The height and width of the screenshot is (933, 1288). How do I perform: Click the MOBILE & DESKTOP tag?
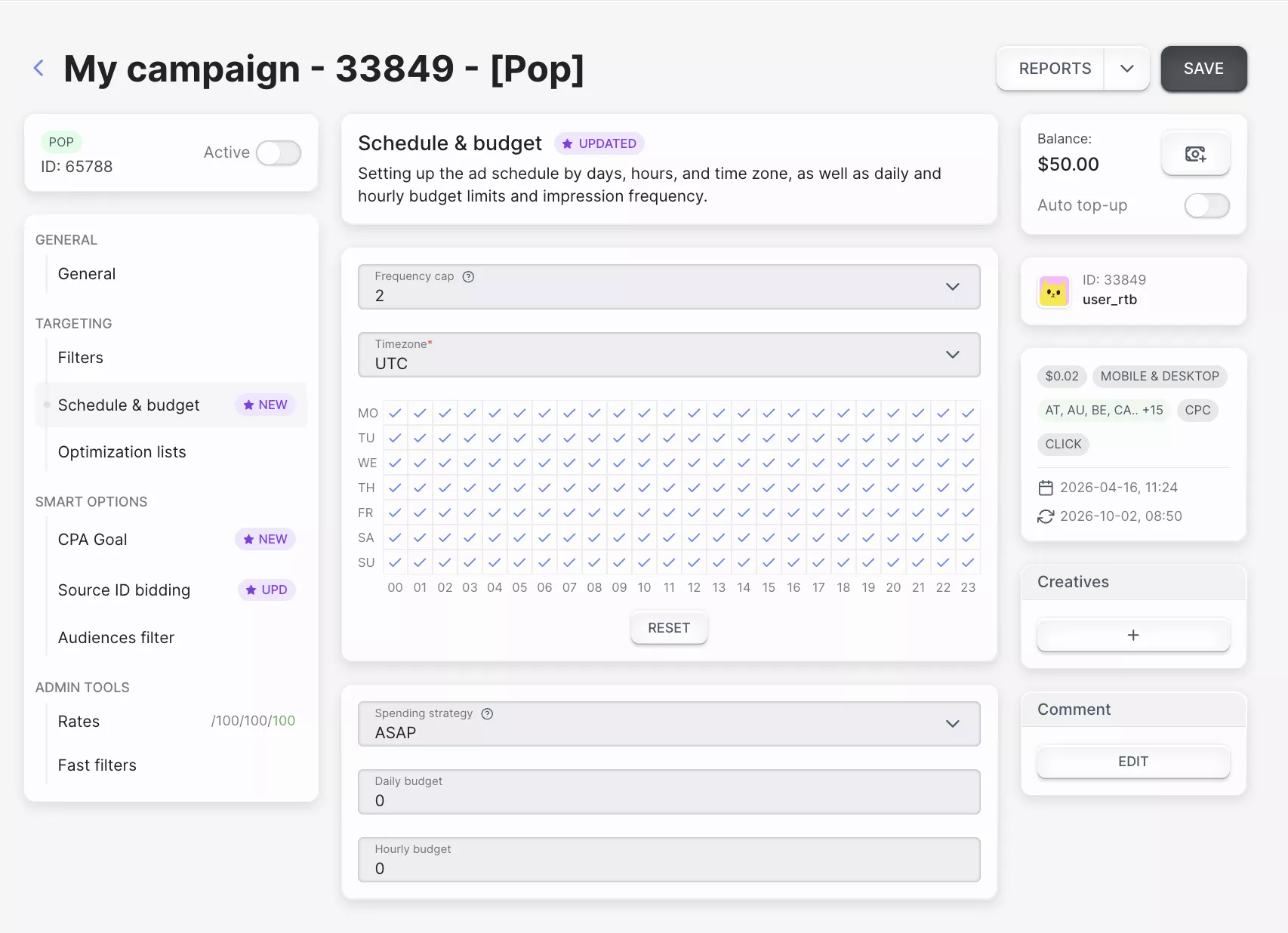tap(1160, 376)
